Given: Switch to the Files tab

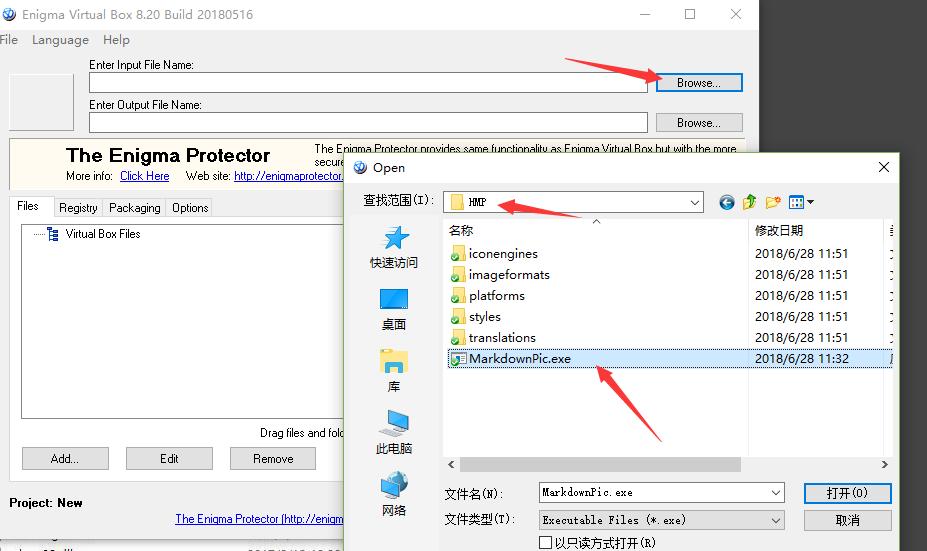Looking at the screenshot, I should click(28, 206).
